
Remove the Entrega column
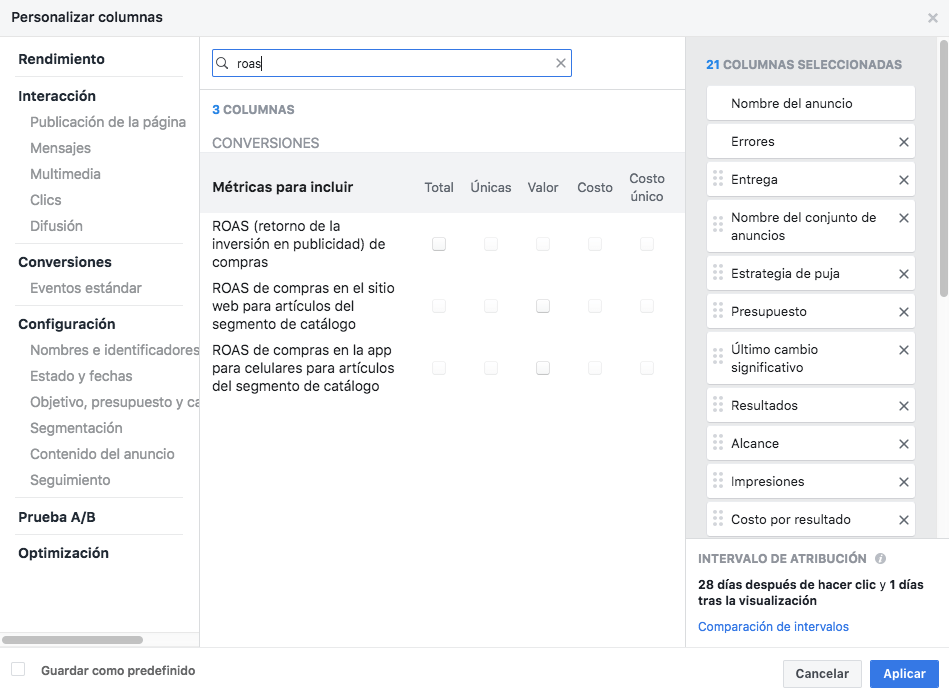pos(904,180)
